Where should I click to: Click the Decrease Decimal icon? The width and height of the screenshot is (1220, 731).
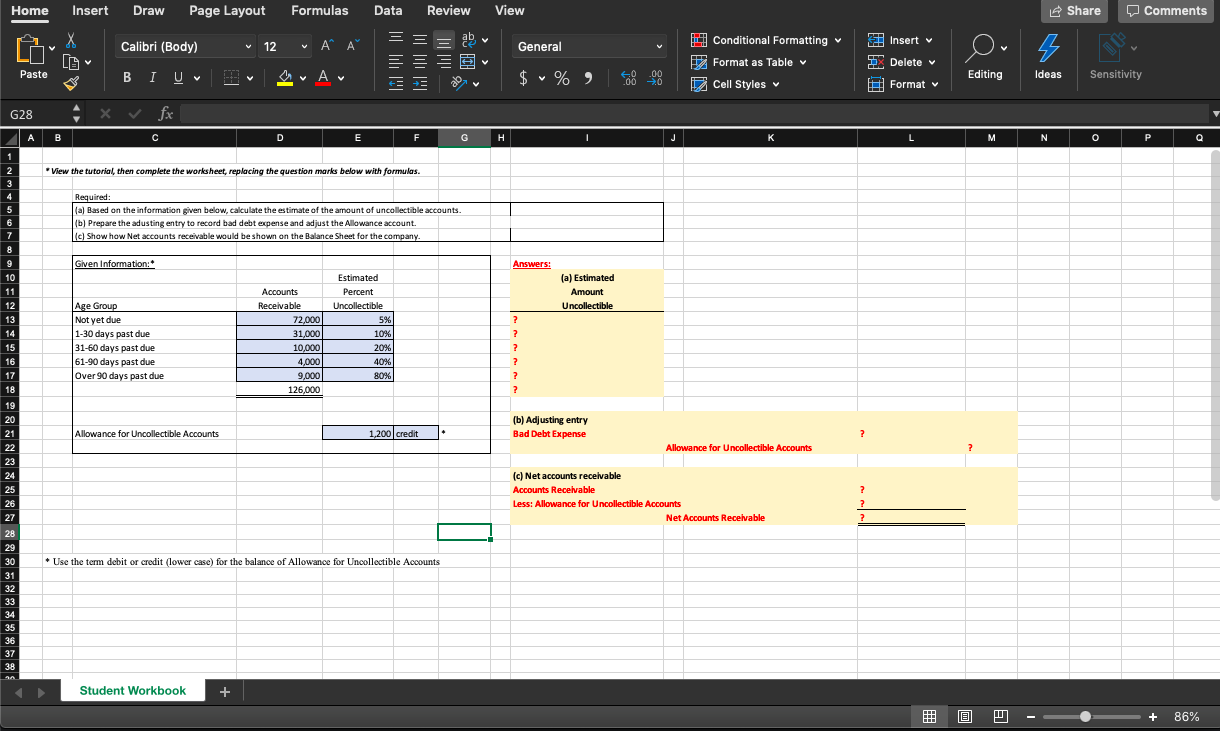click(x=653, y=78)
